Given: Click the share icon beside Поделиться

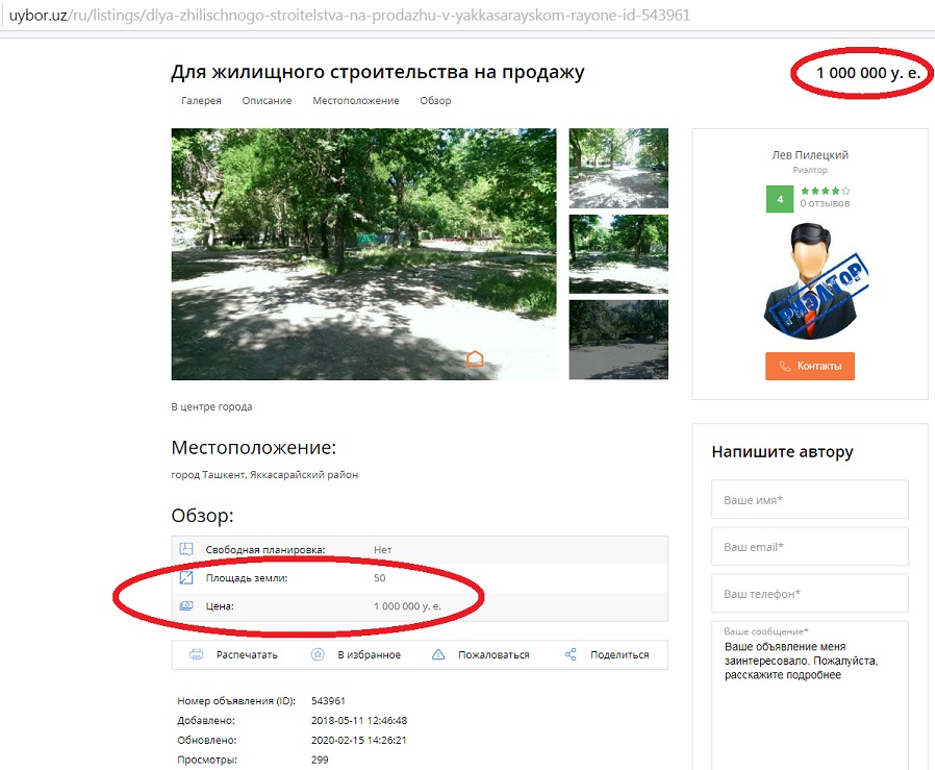Looking at the screenshot, I should coord(571,655).
